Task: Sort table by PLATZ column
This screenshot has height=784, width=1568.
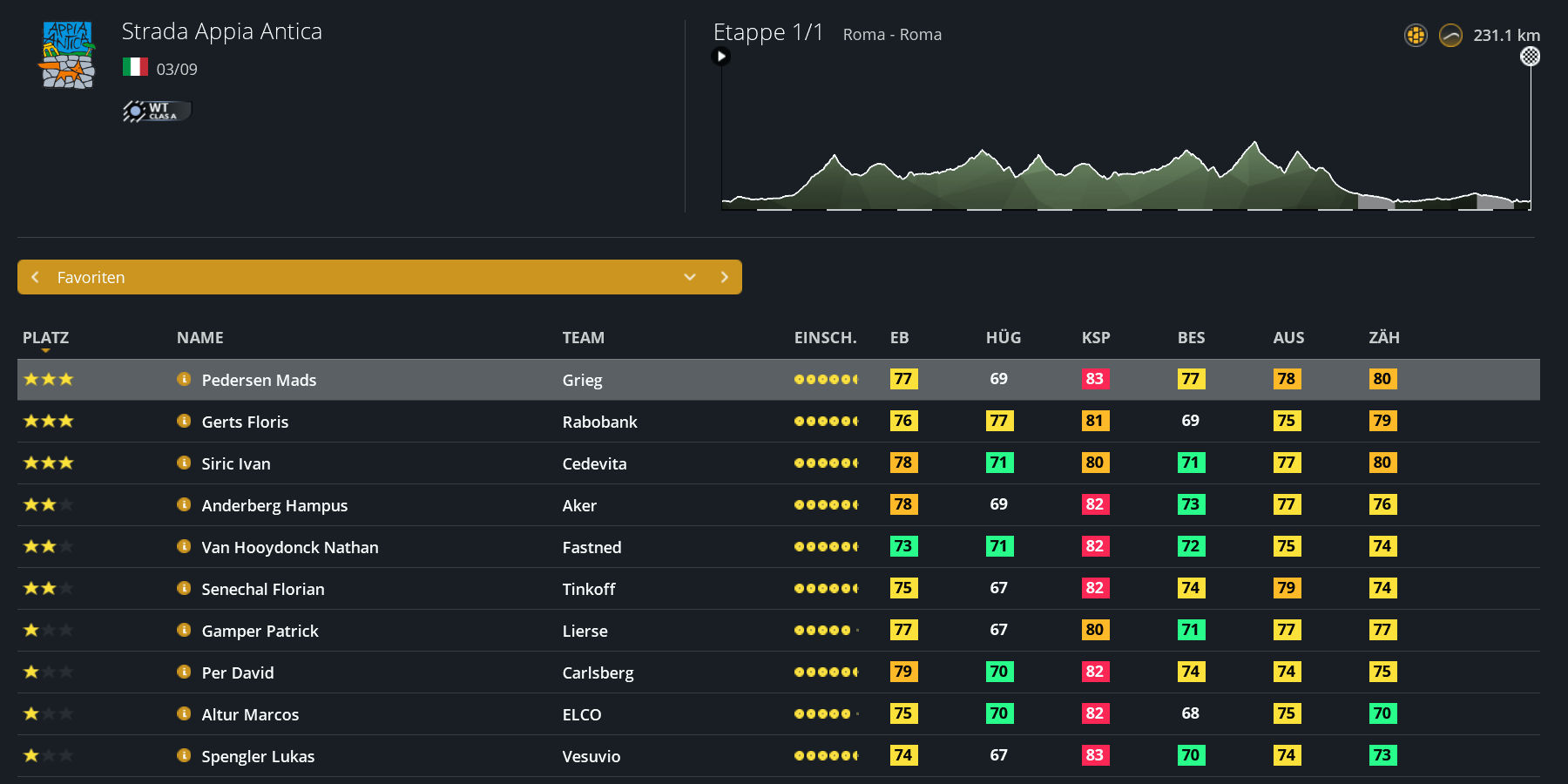Action: [x=45, y=338]
